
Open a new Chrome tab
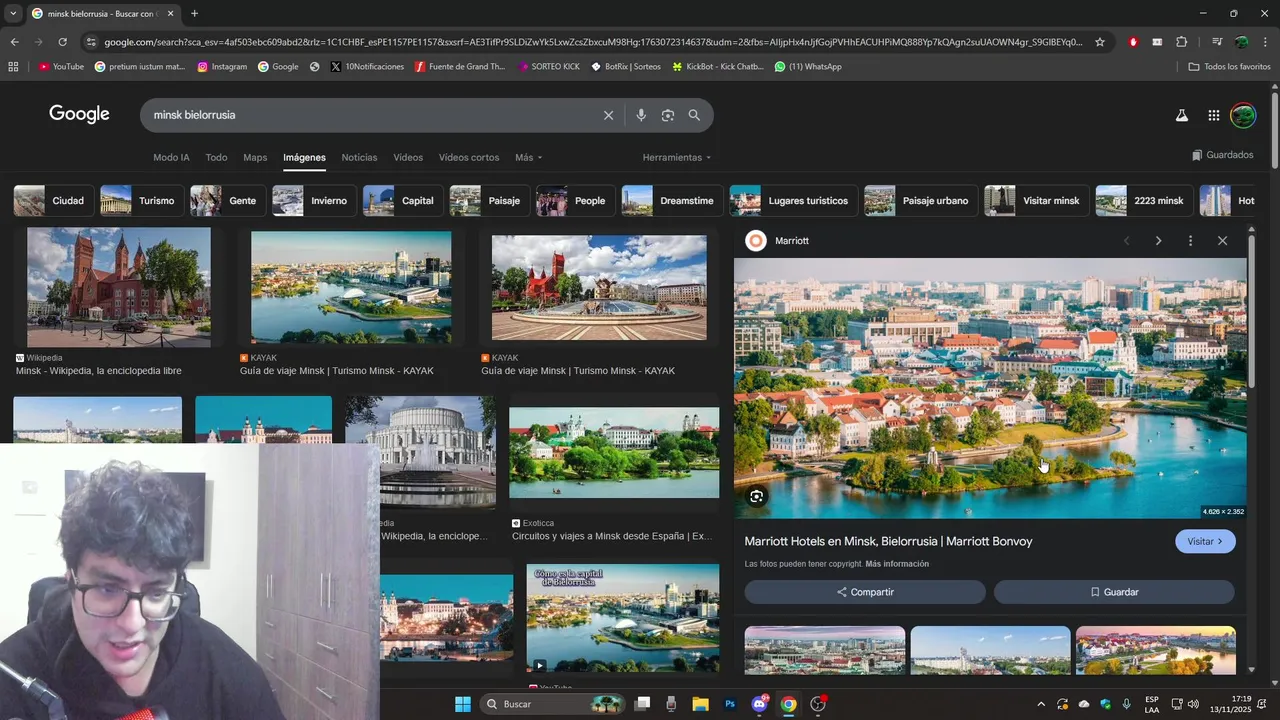point(194,13)
